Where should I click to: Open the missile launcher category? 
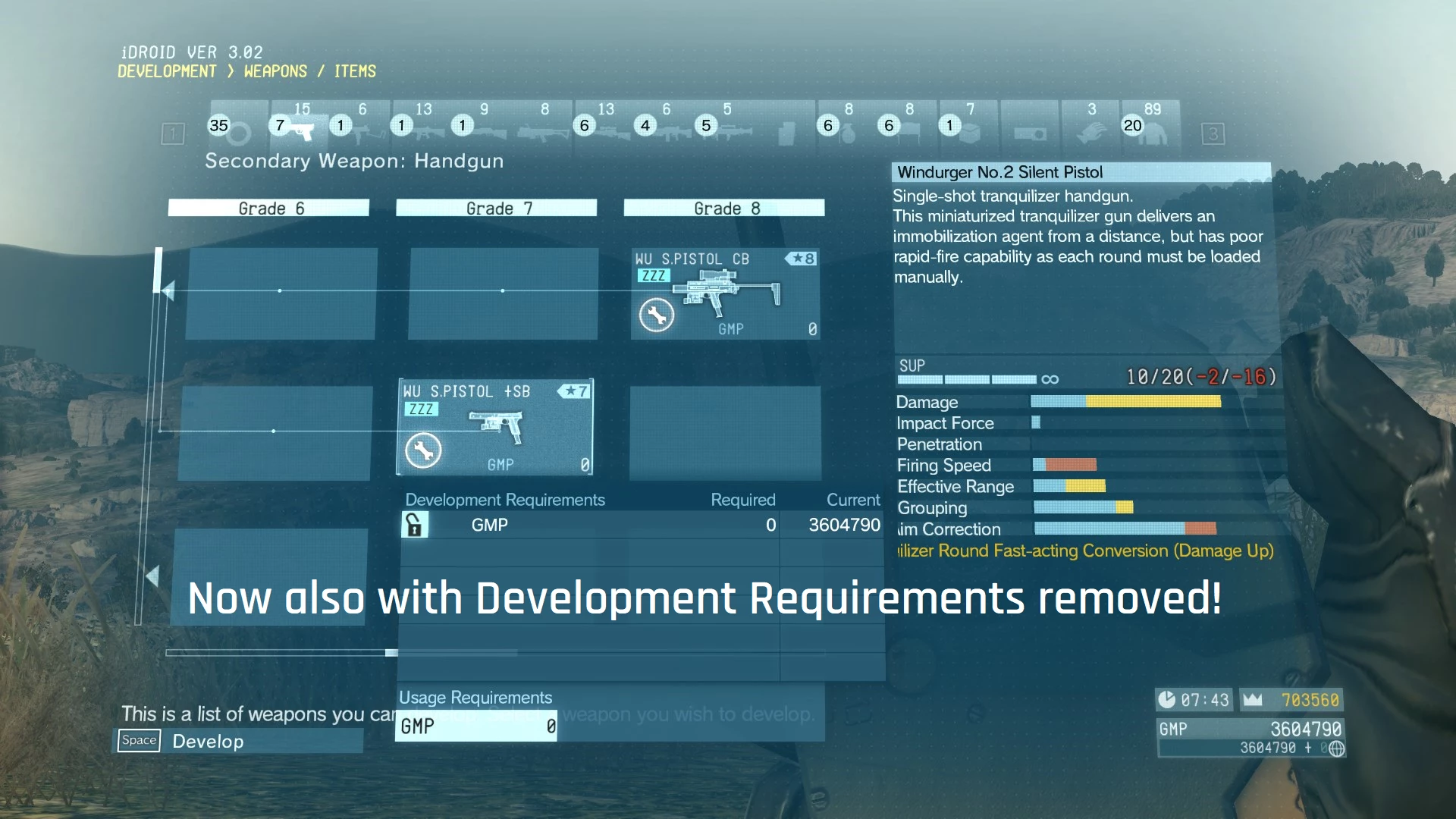pos(726,124)
